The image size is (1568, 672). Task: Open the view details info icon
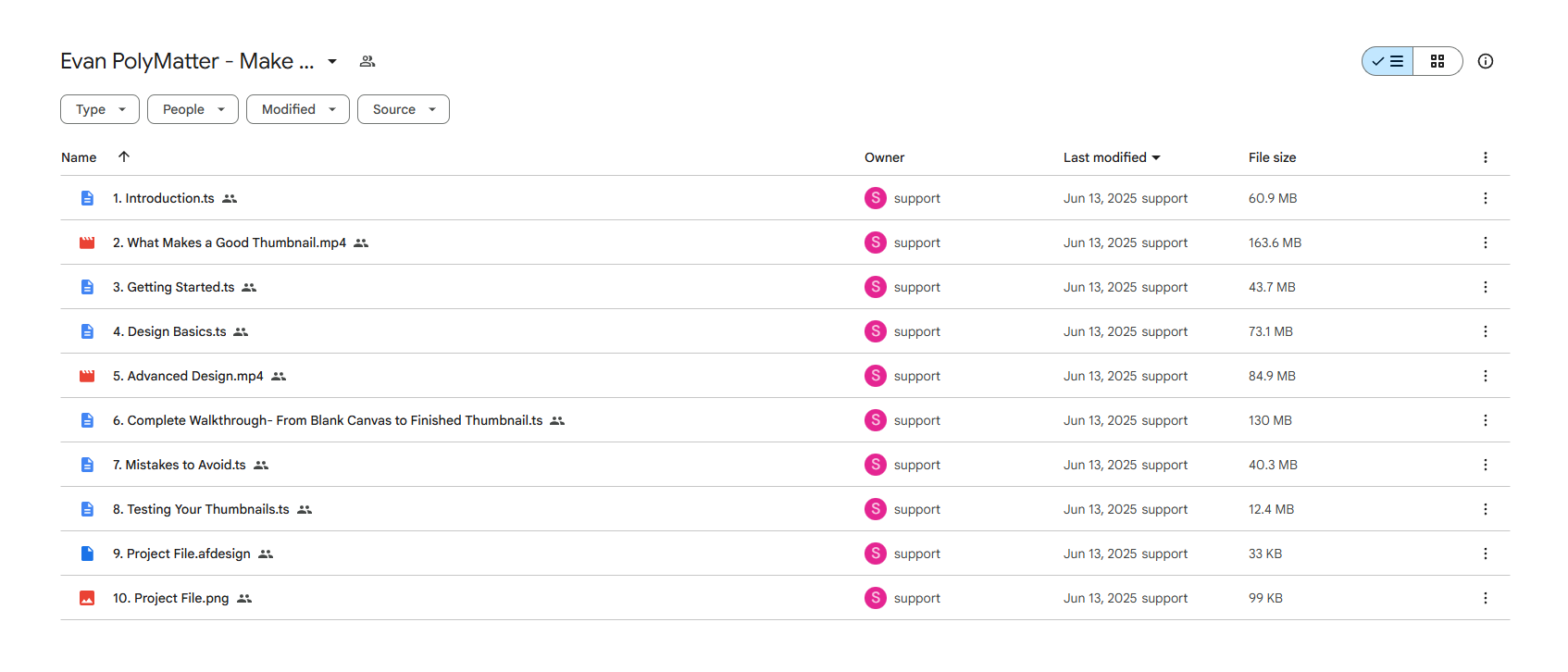click(x=1486, y=61)
